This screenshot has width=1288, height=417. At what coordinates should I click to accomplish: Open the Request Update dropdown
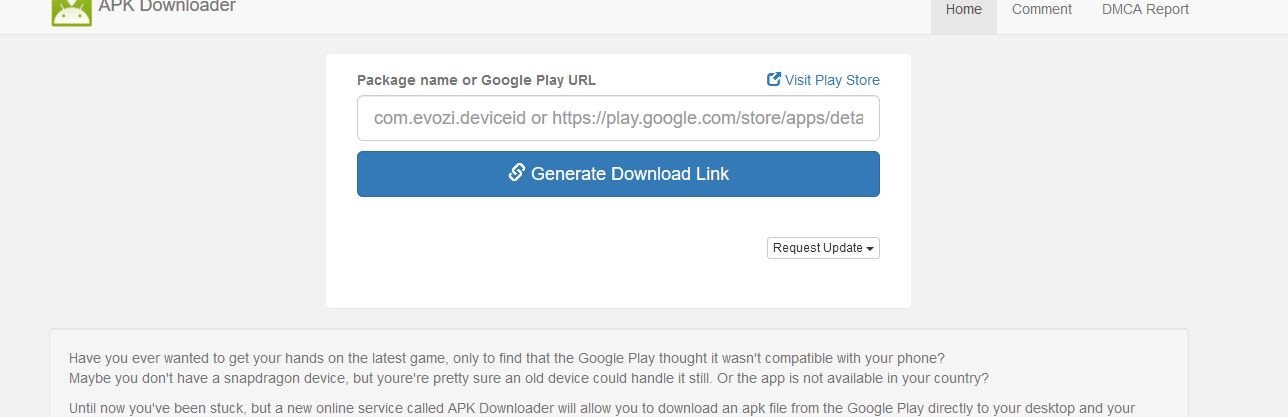pyautogui.click(x=822, y=248)
